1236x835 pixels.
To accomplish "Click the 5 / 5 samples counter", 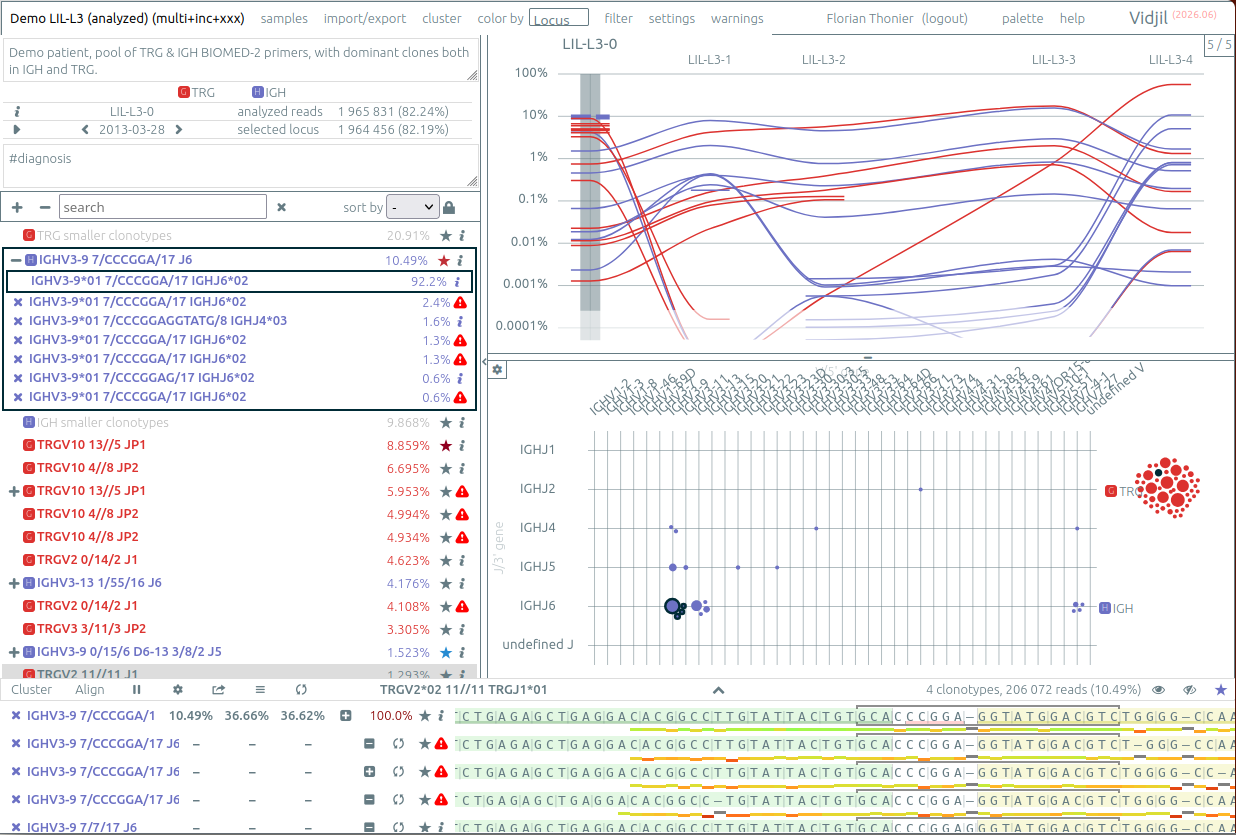I will click(x=1219, y=45).
